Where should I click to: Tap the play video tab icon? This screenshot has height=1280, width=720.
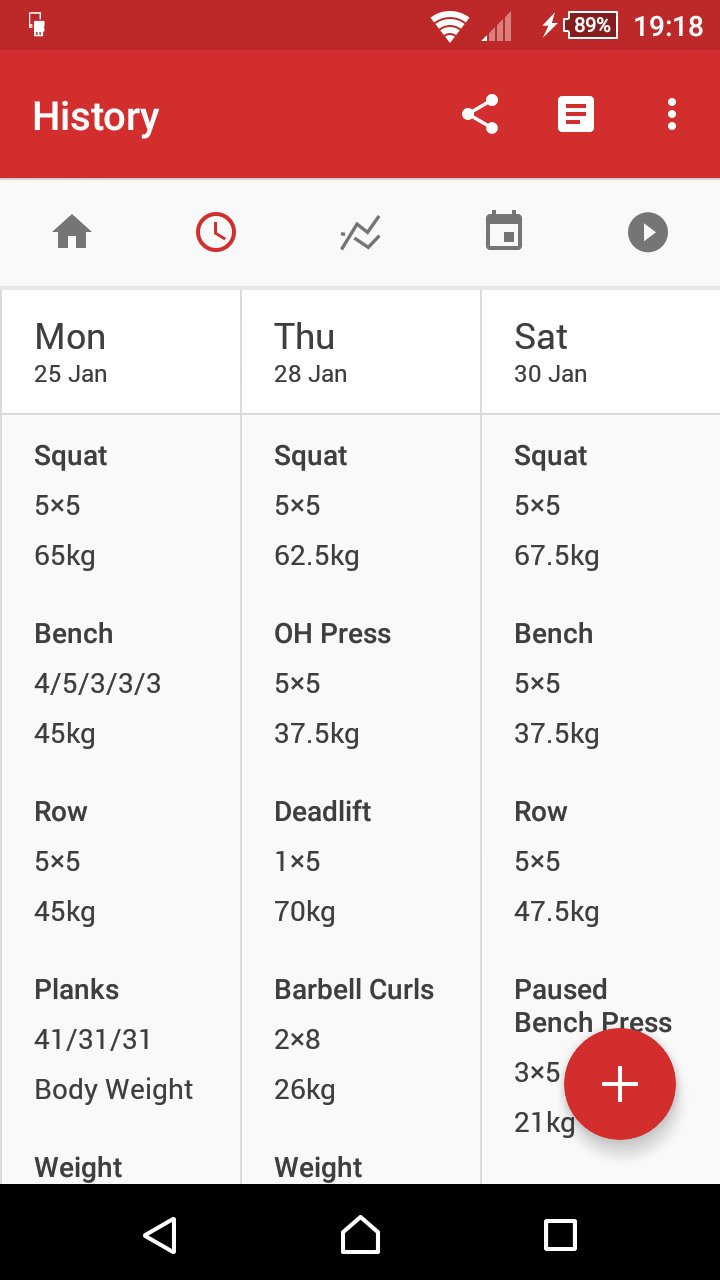coord(648,234)
